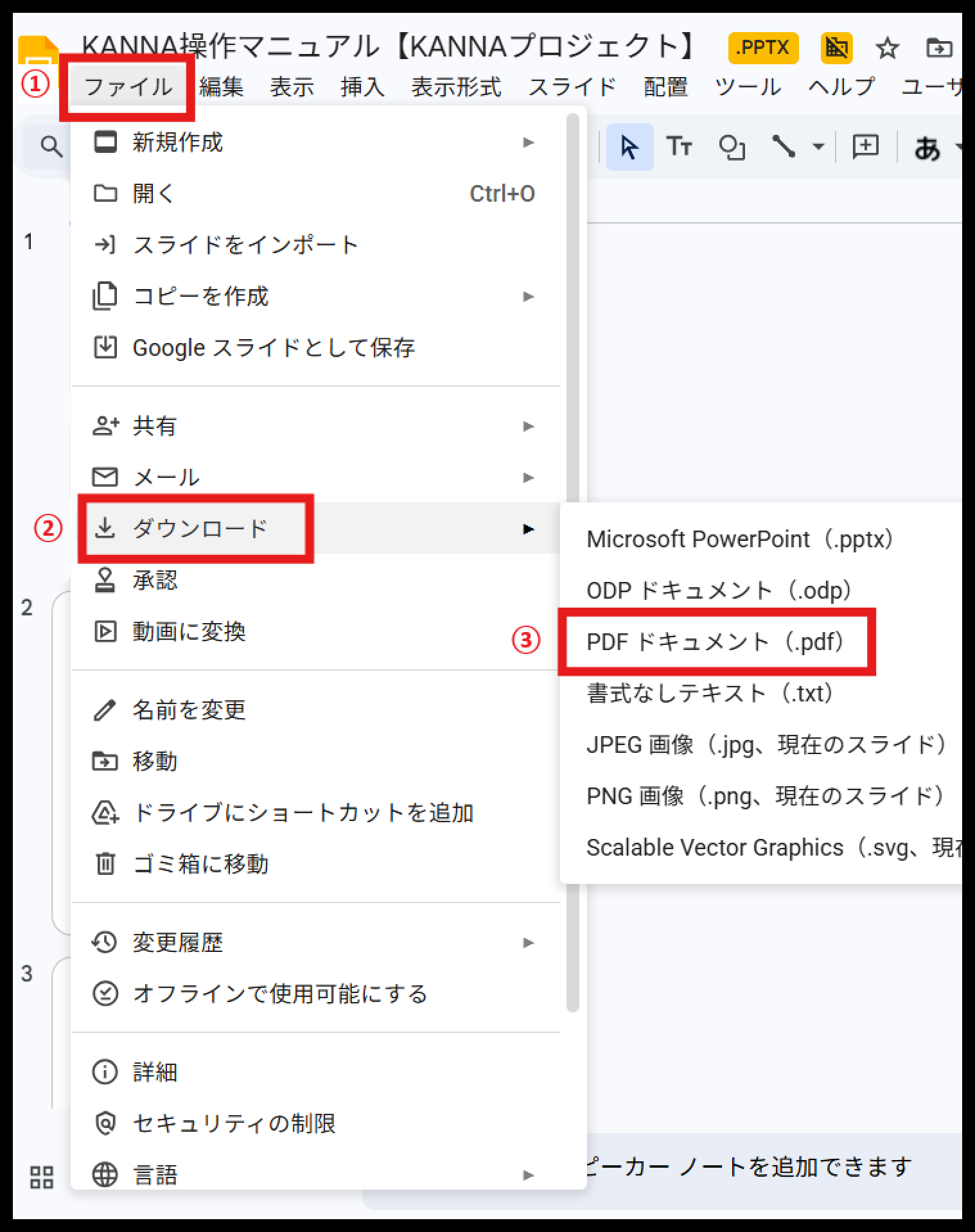The width and height of the screenshot is (975, 1232).
Task: Expand the 共有 submenu
Action: (315, 426)
